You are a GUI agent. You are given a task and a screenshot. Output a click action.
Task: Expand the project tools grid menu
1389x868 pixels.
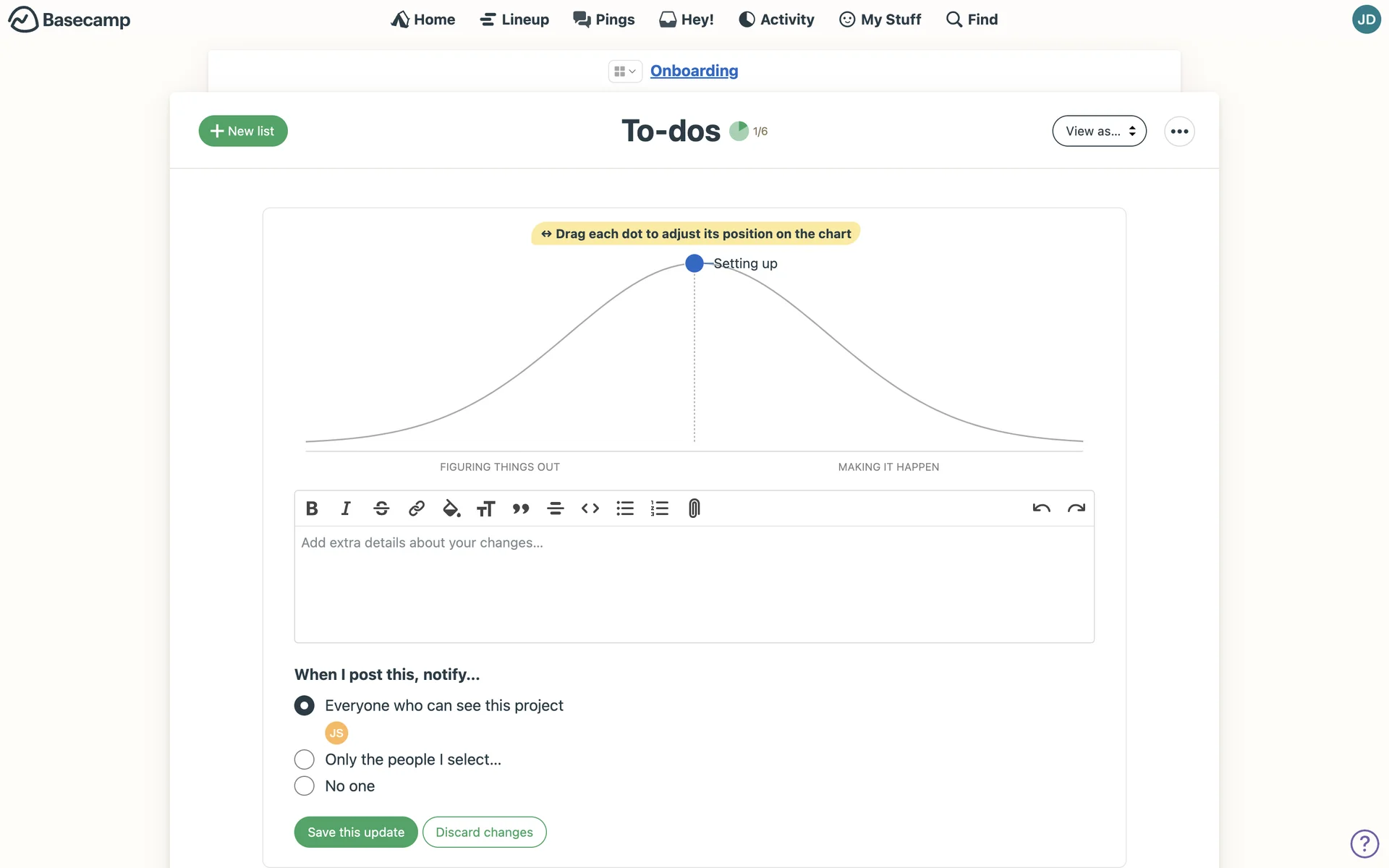tap(624, 71)
